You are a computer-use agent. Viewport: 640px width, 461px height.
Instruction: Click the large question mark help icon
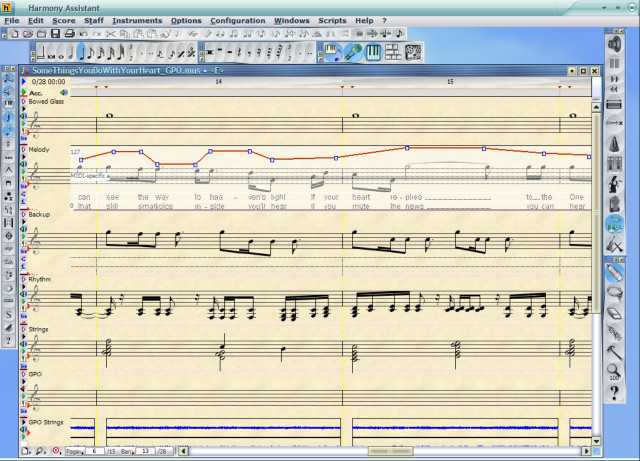point(614,392)
